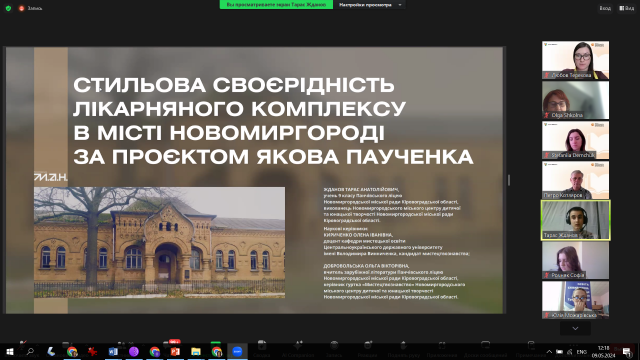Open File Explorer from the taskbar
This screenshot has width=640, height=360.
pos(196,351)
